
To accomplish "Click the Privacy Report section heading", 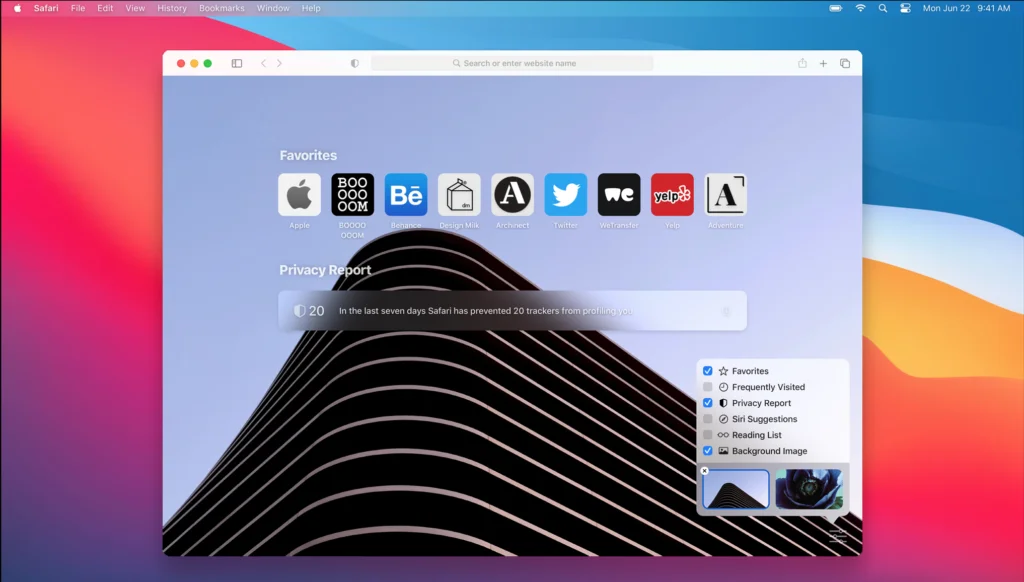I will pos(325,270).
